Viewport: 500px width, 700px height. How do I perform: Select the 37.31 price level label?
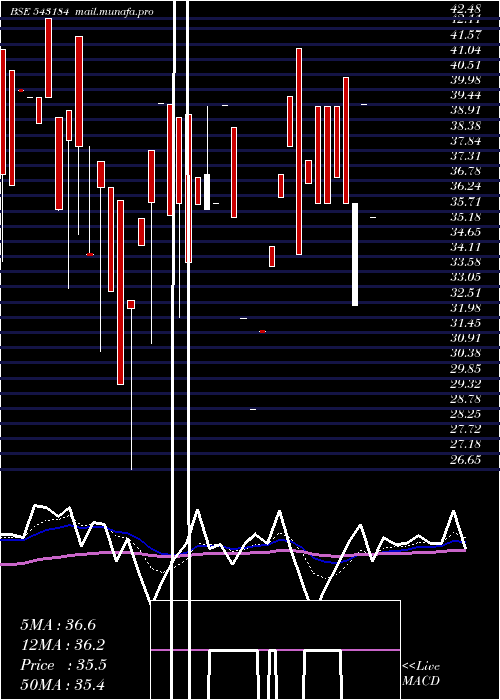pos(465,156)
